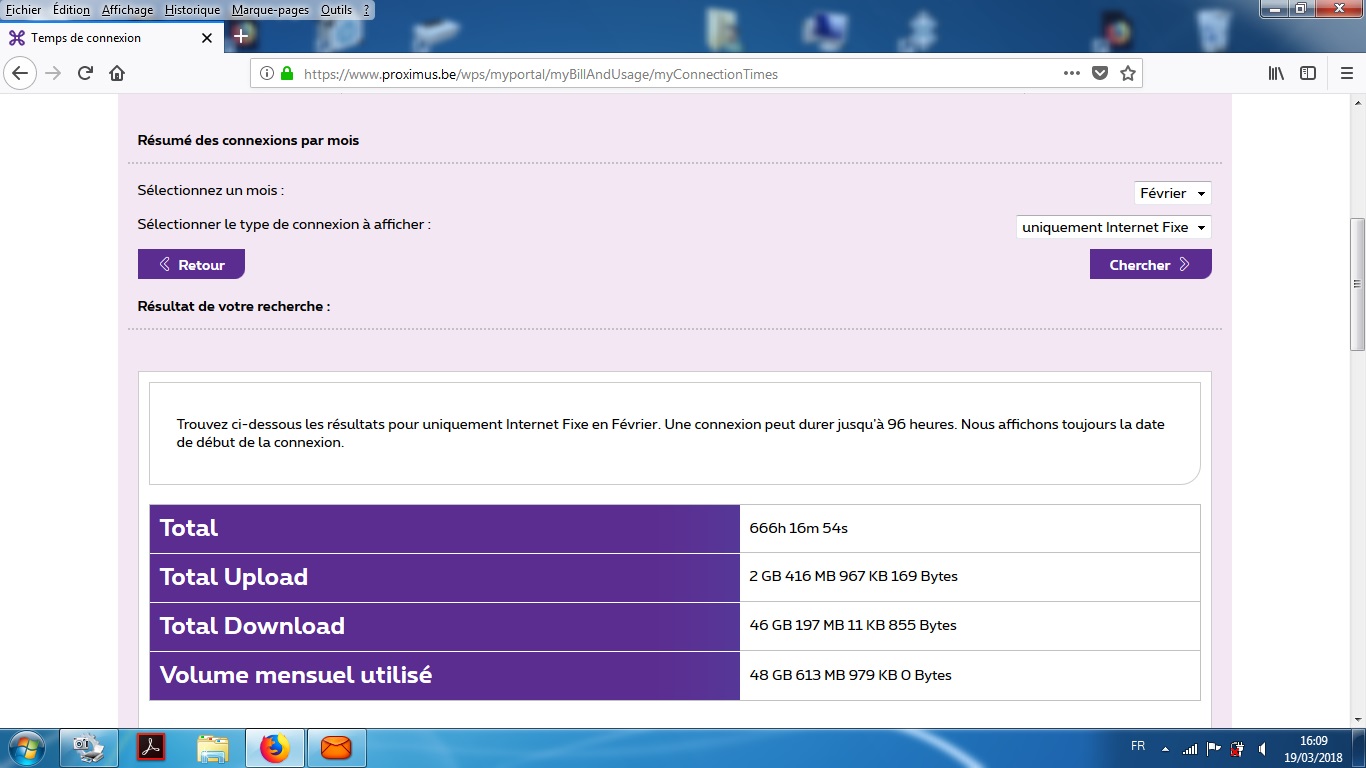The height and width of the screenshot is (768, 1366).
Task: Click the URL address bar
Action: 660,74
